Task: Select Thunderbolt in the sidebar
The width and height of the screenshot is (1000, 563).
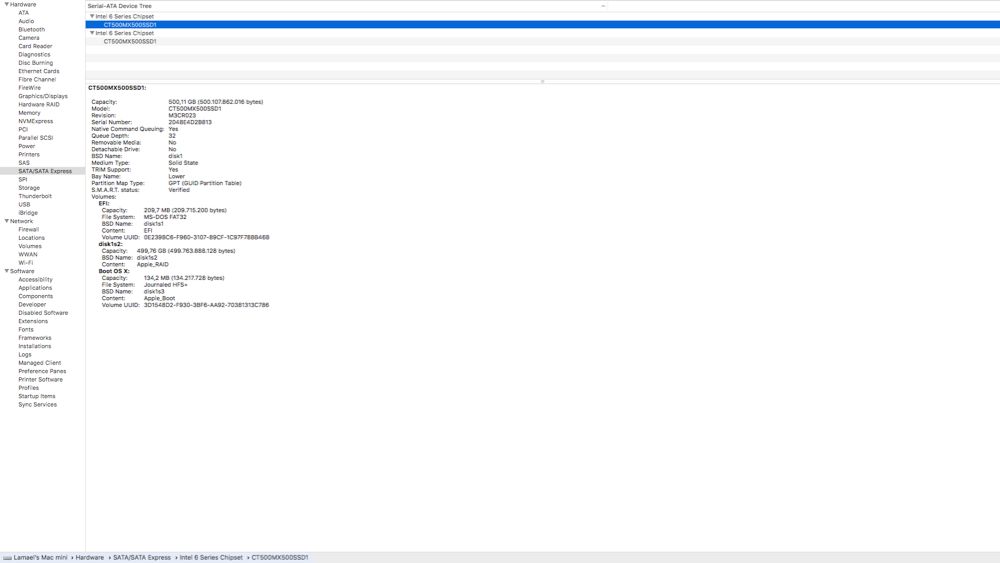Action: point(35,196)
